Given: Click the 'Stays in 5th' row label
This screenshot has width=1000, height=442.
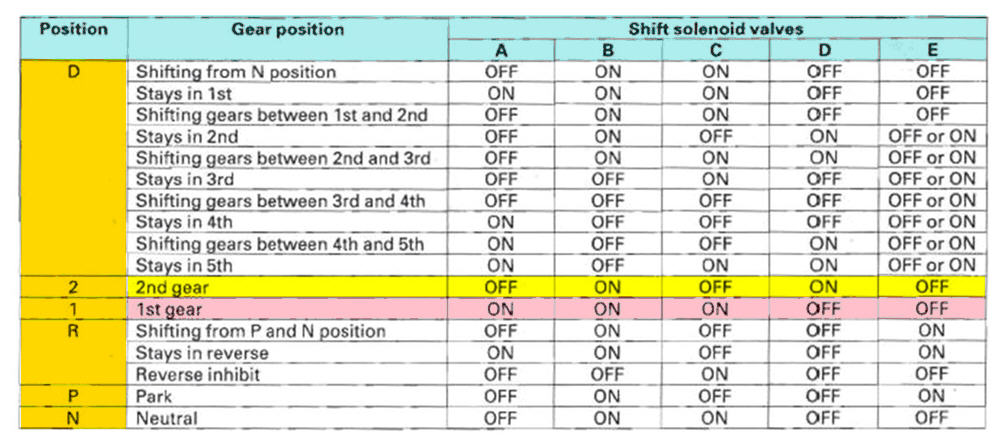Looking at the screenshot, I should point(184,265).
